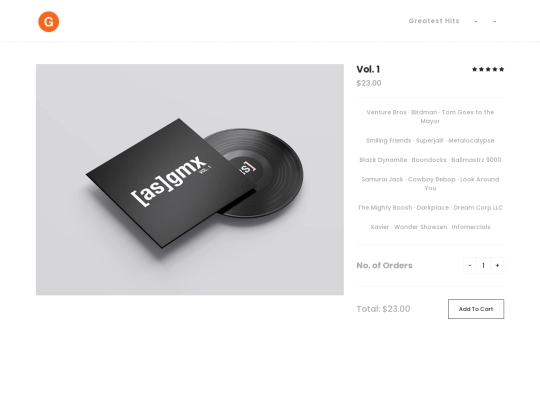Decrease order quantity with minus button
This screenshot has width=540, height=405.
[x=470, y=265]
